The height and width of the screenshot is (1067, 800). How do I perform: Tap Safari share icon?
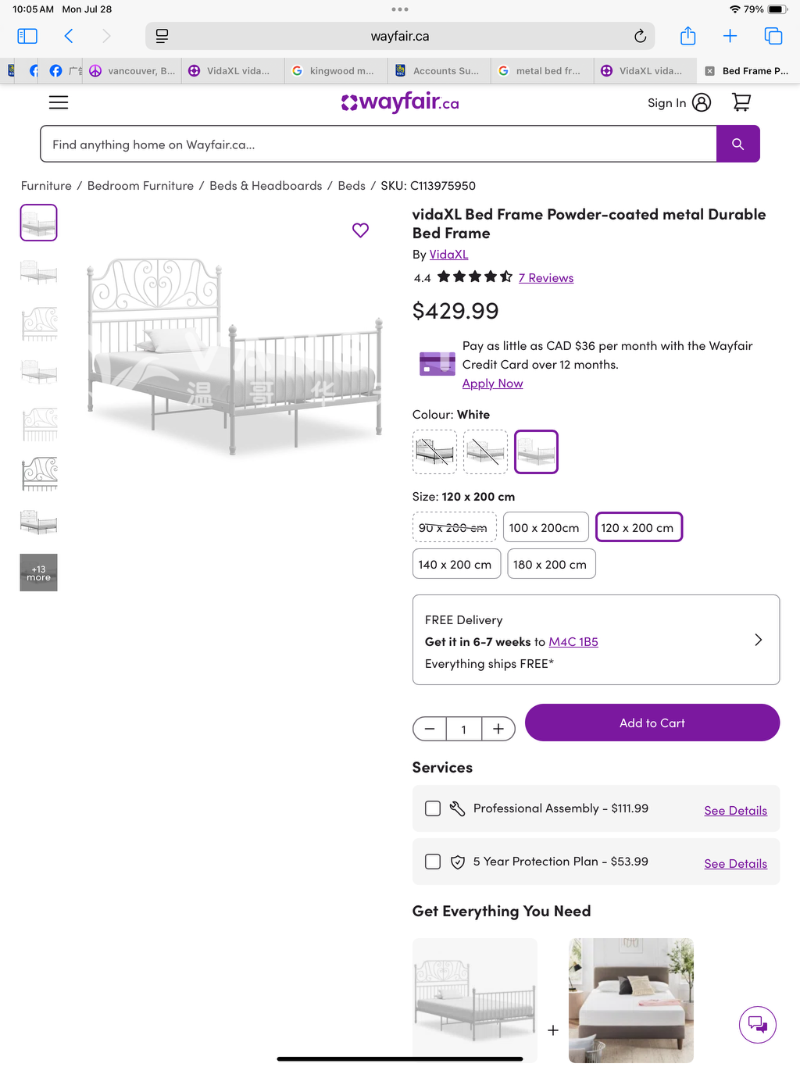click(688, 36)
